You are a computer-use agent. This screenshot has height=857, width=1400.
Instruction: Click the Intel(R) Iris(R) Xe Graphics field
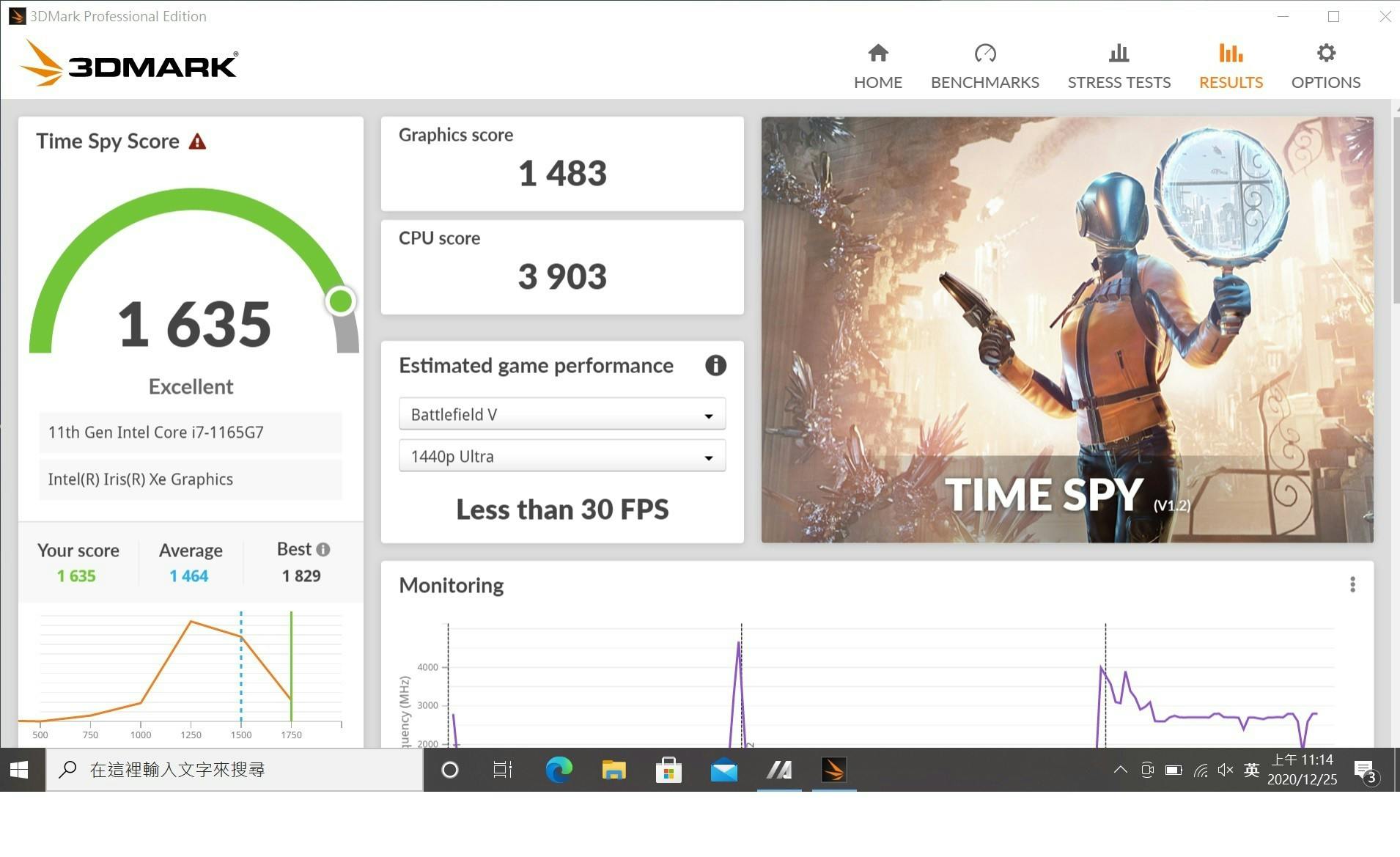(x=191, y=479)
